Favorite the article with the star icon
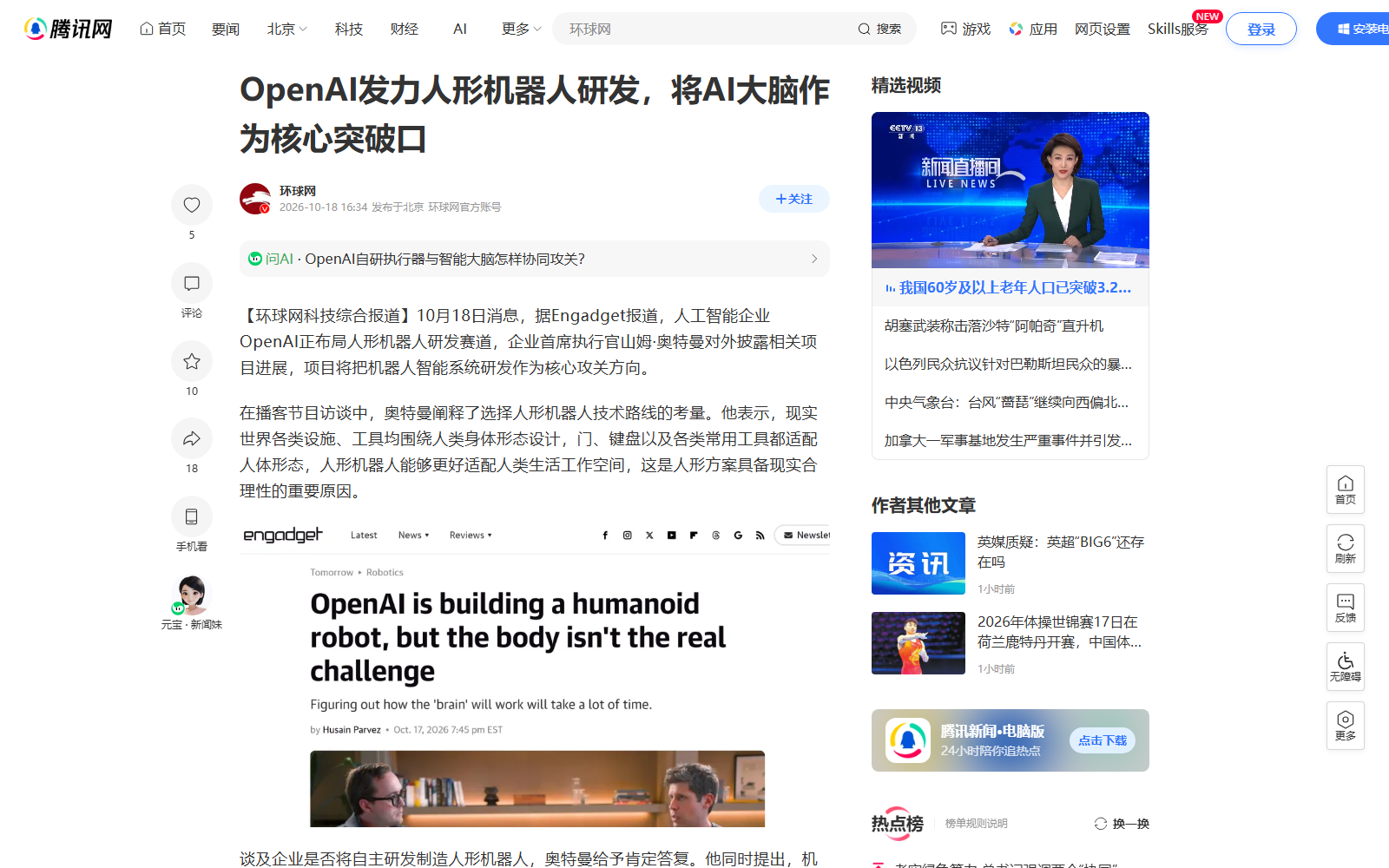The width and height of the screenshot is (1389, 868). pyautogui.click(x=192, y=361)
